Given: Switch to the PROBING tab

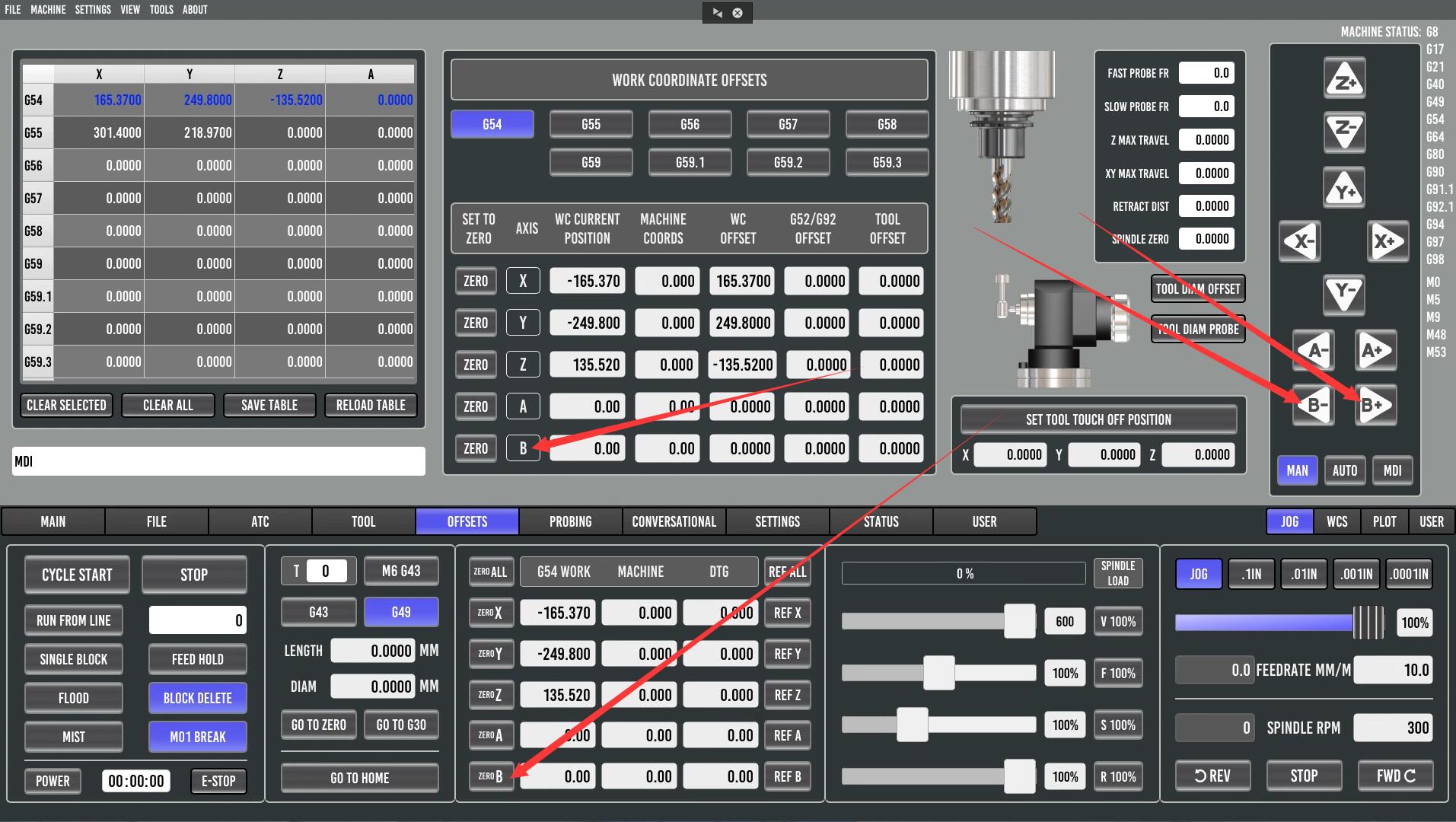Looking at the screenshot, I should (x=571, y=521).
